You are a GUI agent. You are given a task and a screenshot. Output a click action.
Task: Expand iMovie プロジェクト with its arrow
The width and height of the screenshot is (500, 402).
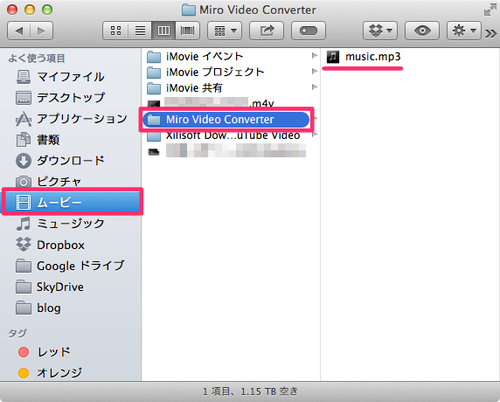click(x=314, y=71)
